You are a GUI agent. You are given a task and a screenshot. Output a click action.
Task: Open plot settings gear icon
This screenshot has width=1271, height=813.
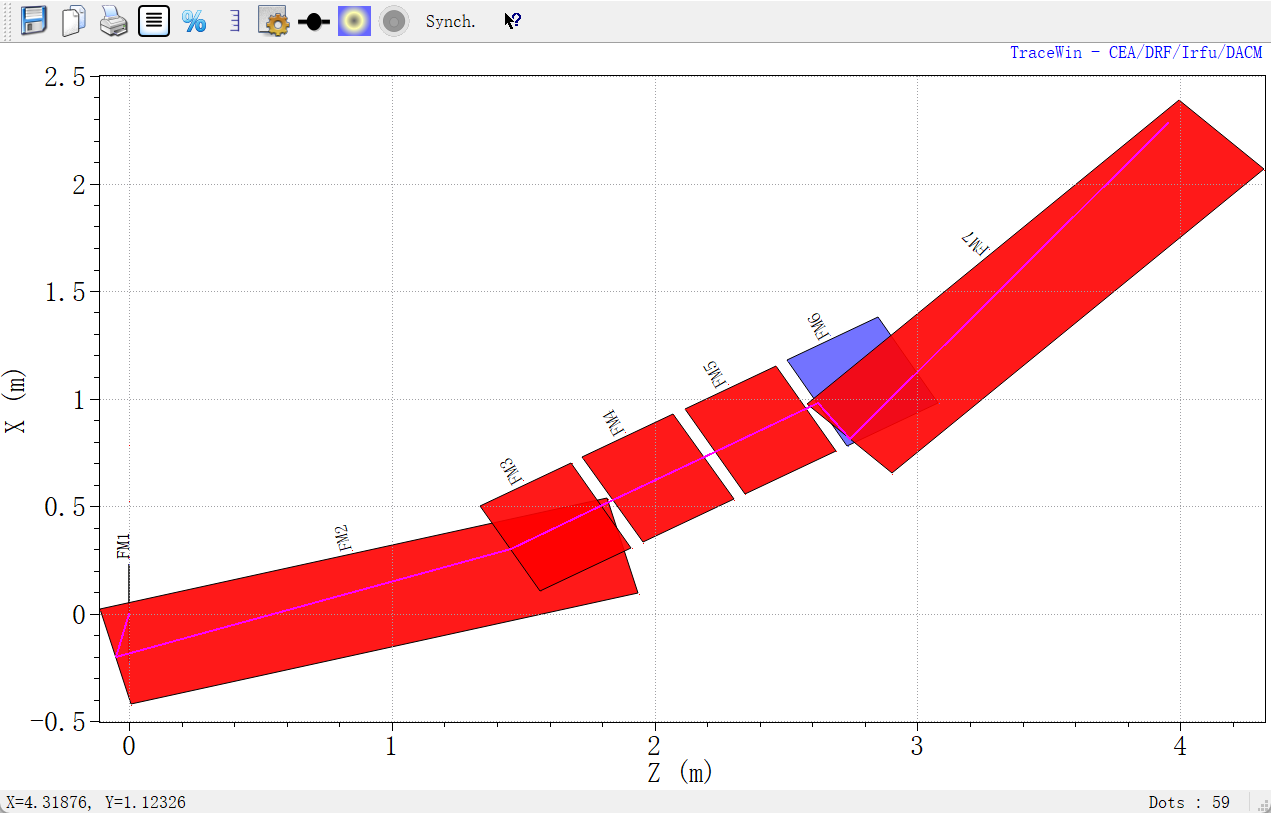click(x=273, y=21)
